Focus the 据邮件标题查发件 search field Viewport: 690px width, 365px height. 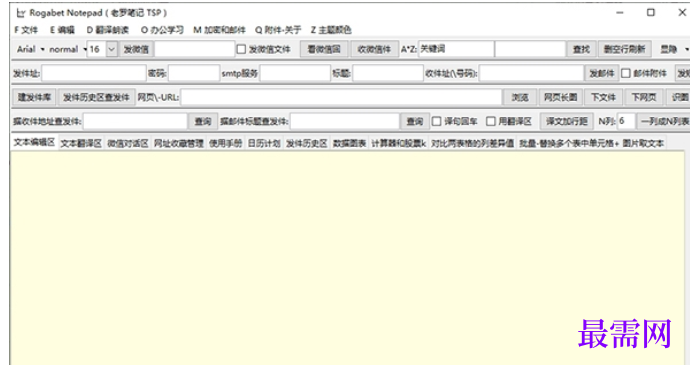click(345, 121)
